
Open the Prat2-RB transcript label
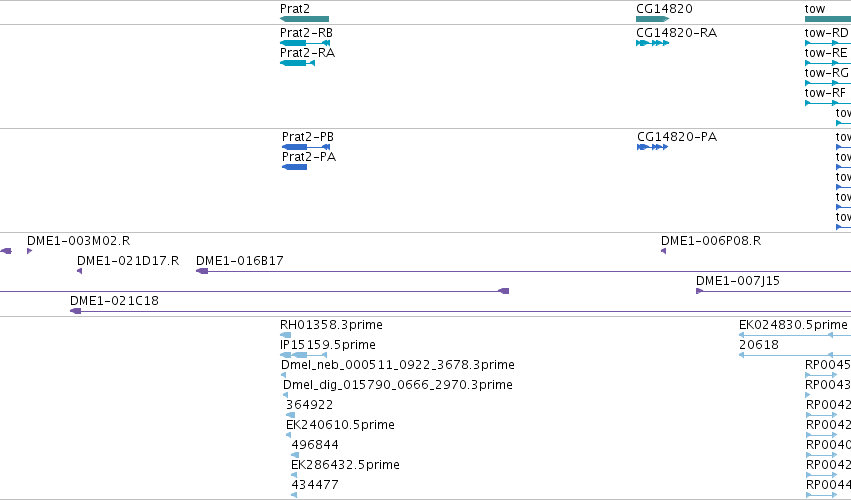point(306,33)
